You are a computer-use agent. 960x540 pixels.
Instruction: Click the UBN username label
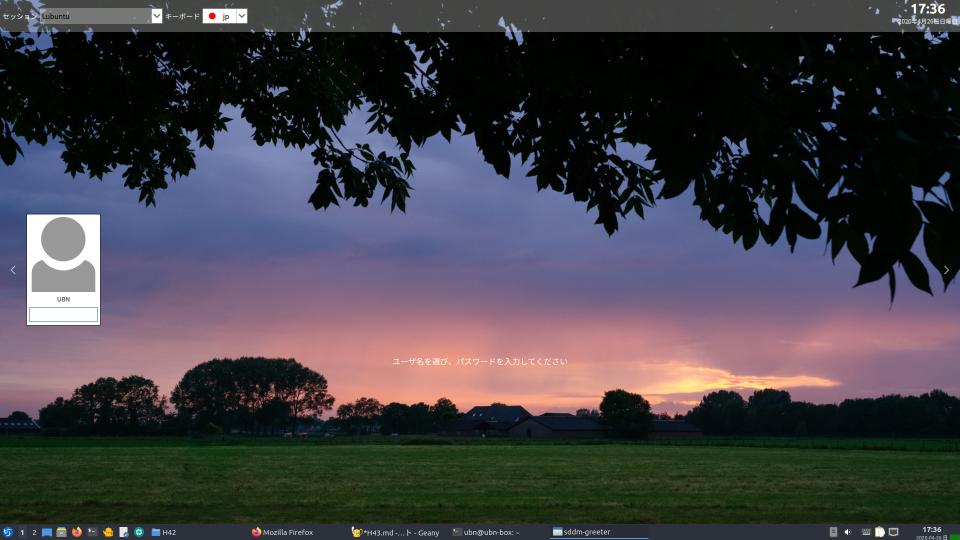point(63,299)
